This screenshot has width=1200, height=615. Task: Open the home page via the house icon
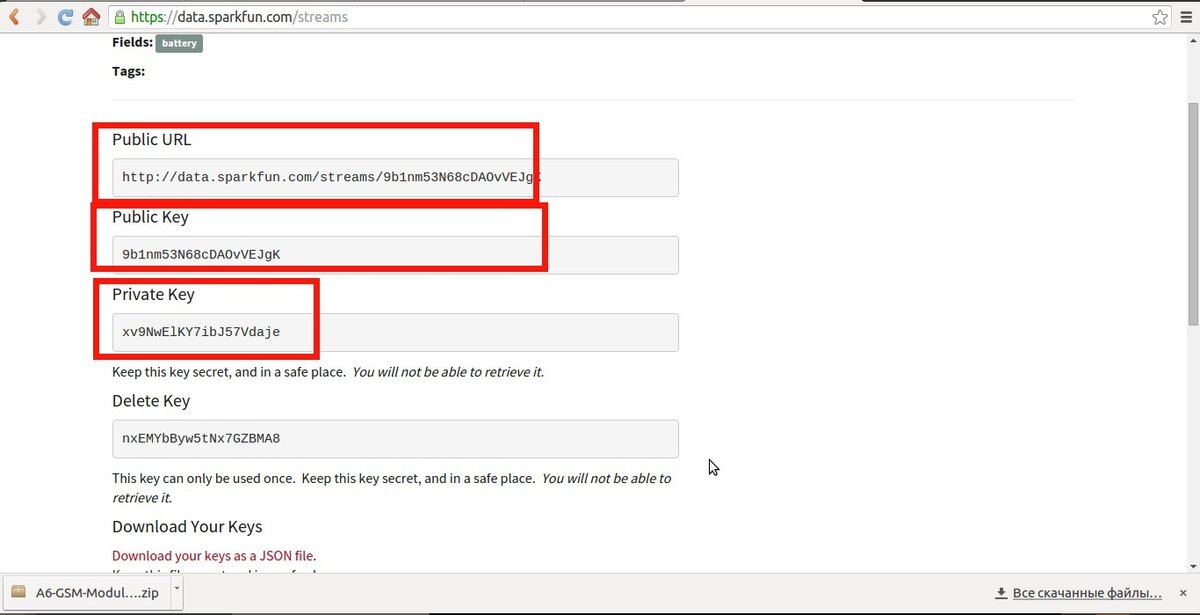(x=91, y=17)
